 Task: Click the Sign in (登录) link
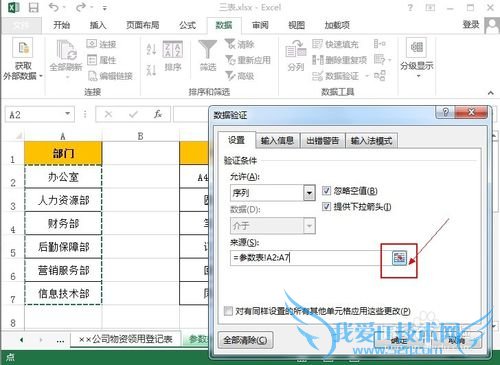coord(471,25)
